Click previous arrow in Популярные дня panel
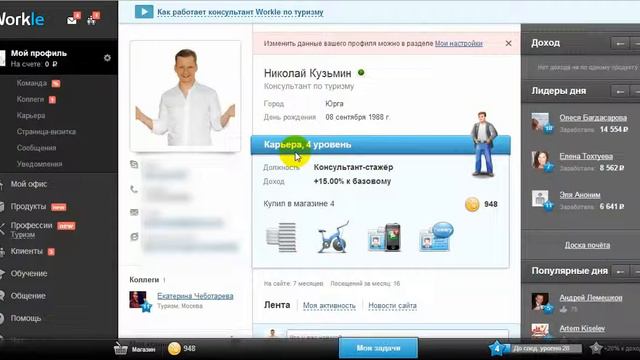Image resolution: width=640 pixels, height=360 pixels. pyautogui.click(x=620, y=271)
